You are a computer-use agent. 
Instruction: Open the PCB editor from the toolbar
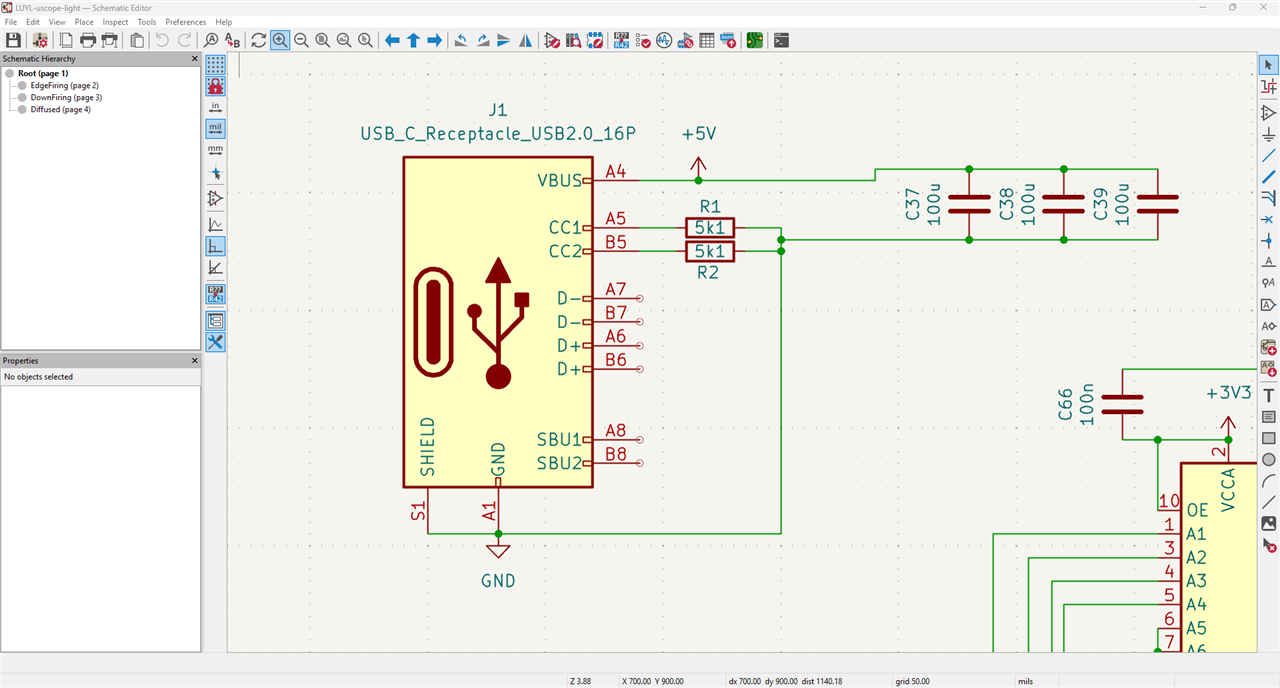pyautogui.click(x=754, y=40)
